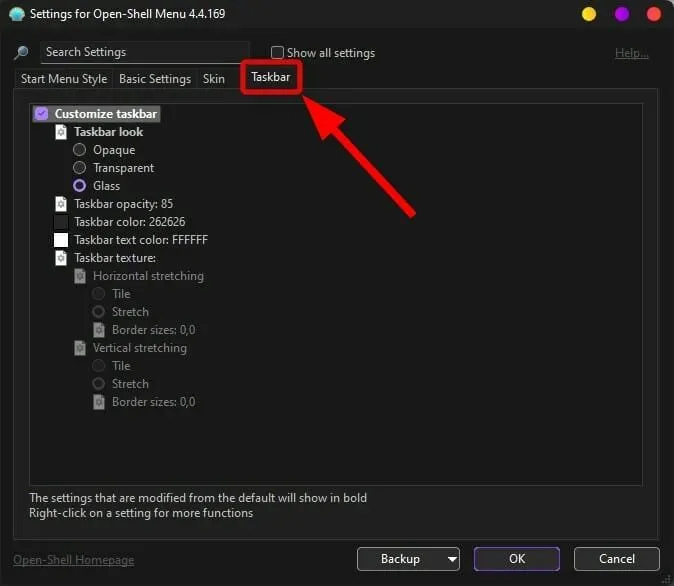
Task: Open the Backup dropdown arrow
Action: (452, 559)
